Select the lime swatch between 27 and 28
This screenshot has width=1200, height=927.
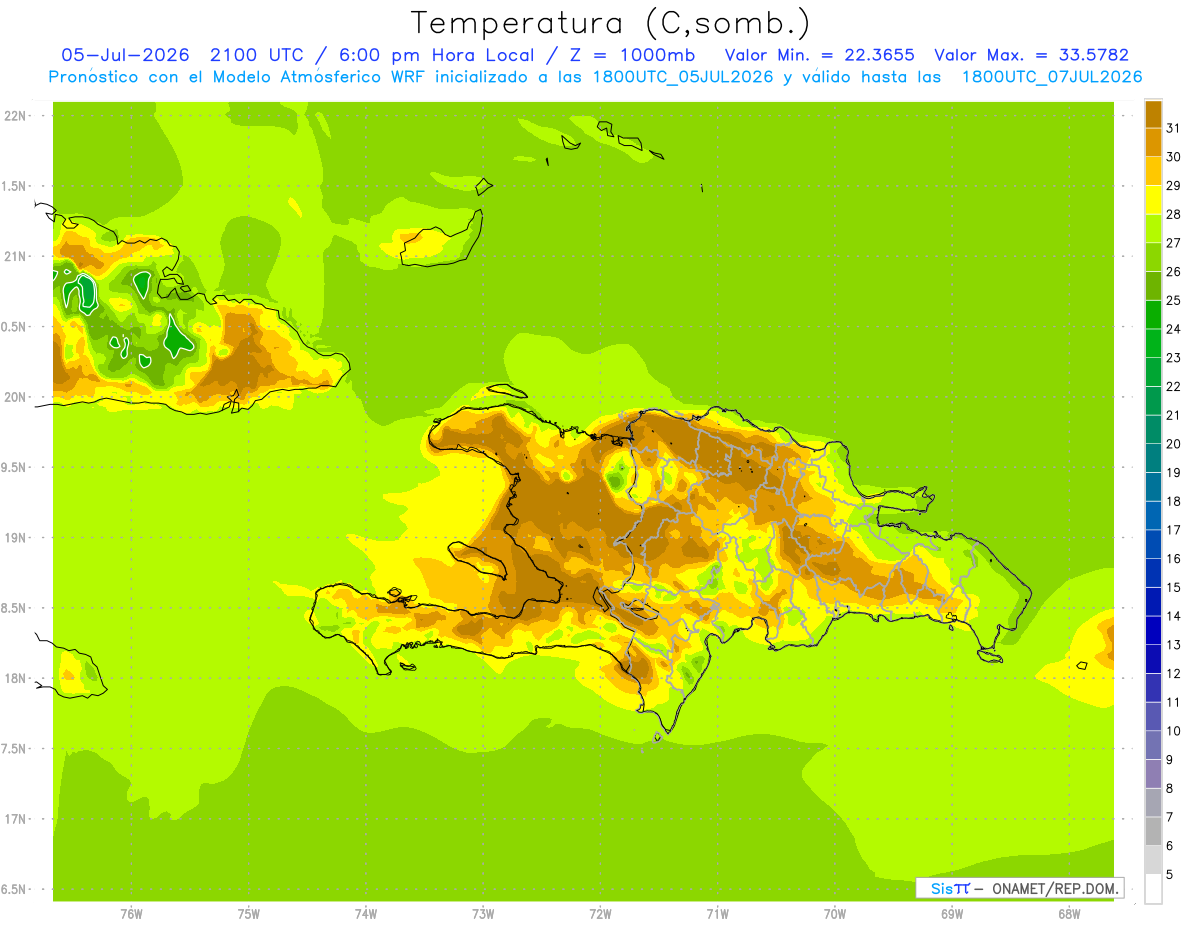(1153, 228)
